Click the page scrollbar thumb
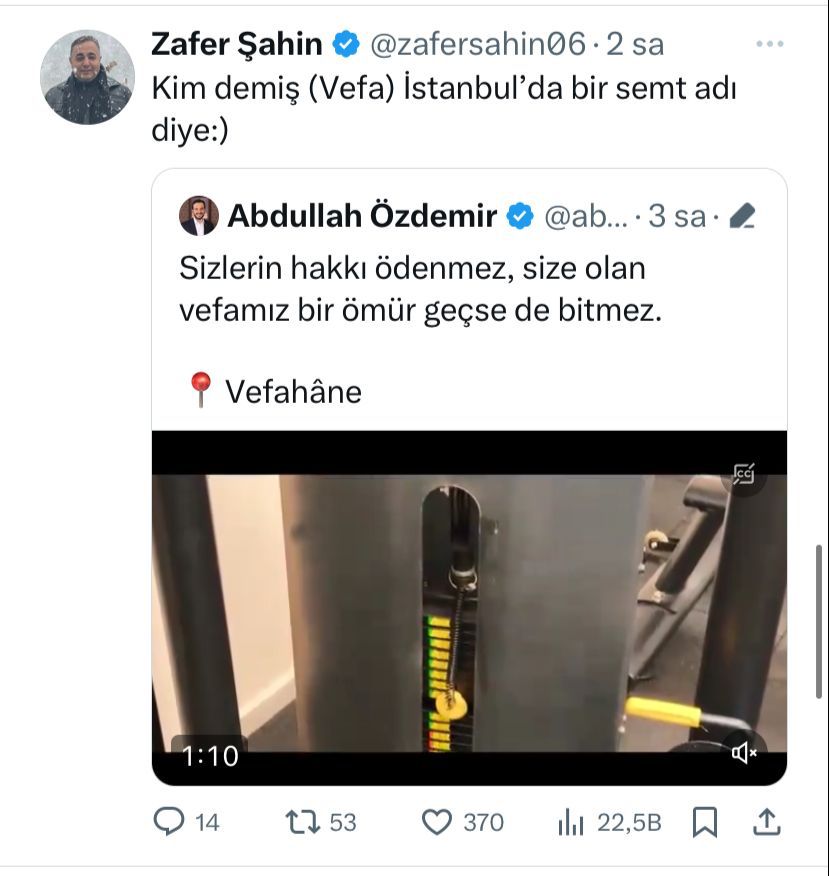The width and height of the screenshot is (829, 876). point(819,621)
